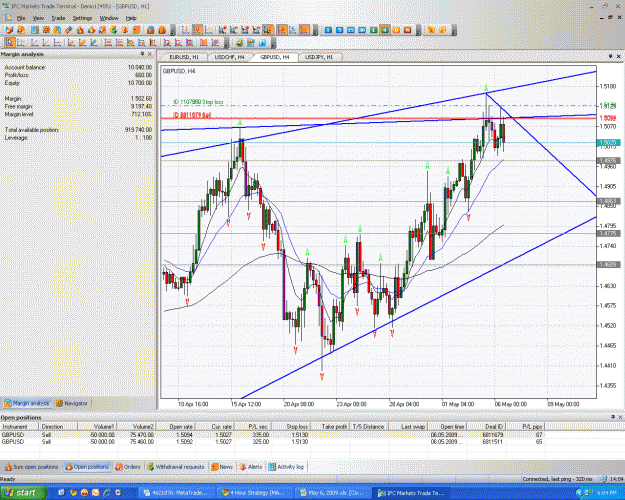Select GBPUSD position with deal ID 6811679
625x500 pixels.
coord(272,435)
